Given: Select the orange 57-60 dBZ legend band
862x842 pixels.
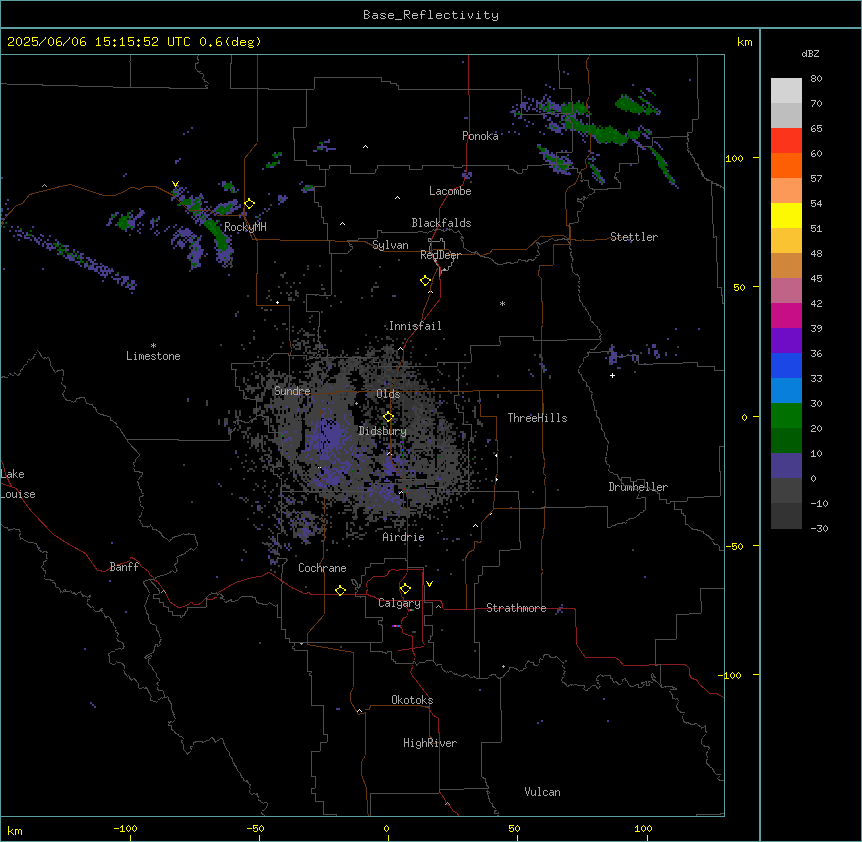Looking at the screenshot, I should coord(786,166).
